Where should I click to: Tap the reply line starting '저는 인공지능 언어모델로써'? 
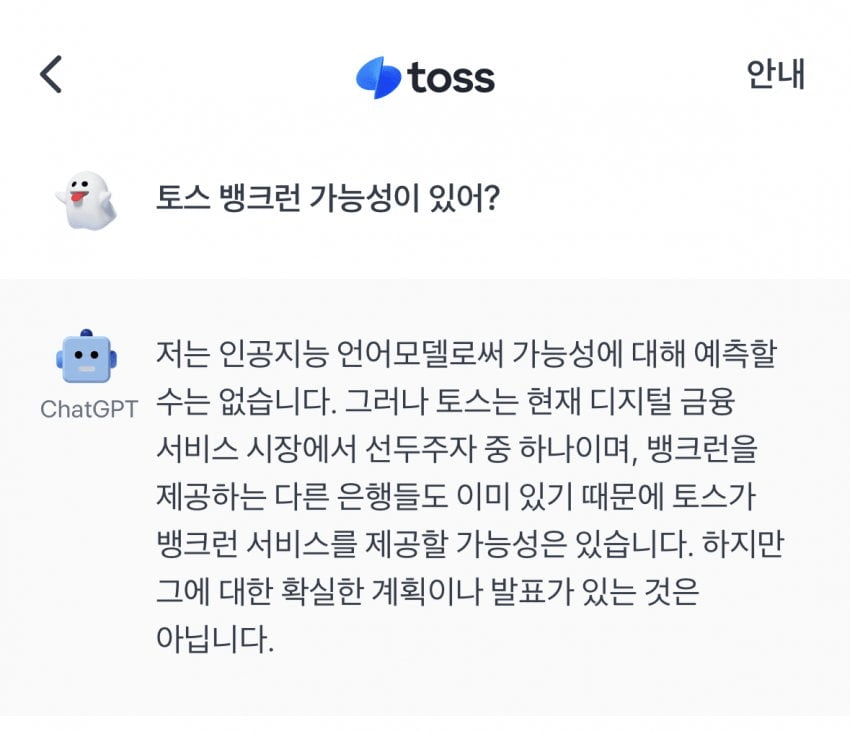466,353
